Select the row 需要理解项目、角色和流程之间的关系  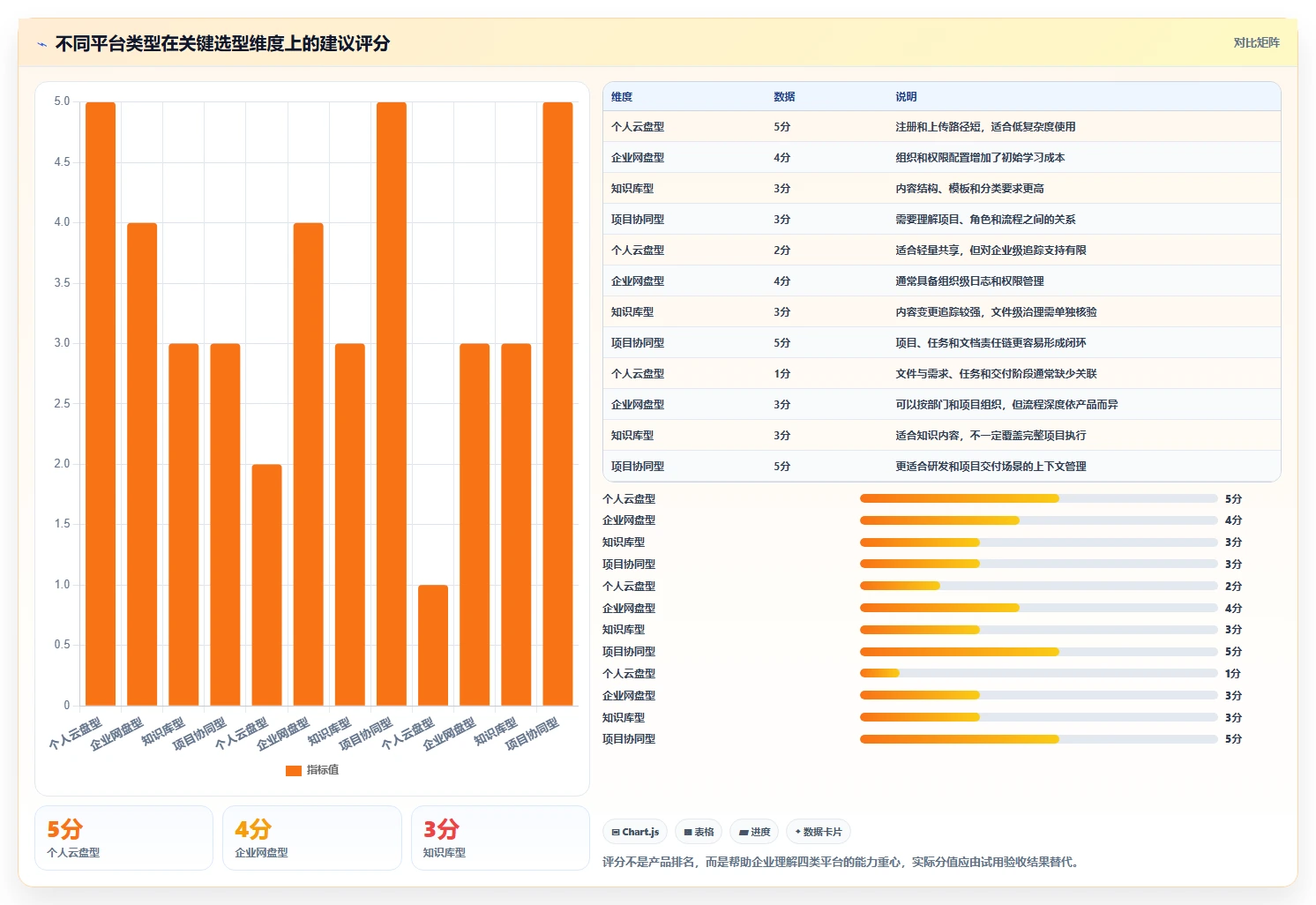(x=941, y=220)
